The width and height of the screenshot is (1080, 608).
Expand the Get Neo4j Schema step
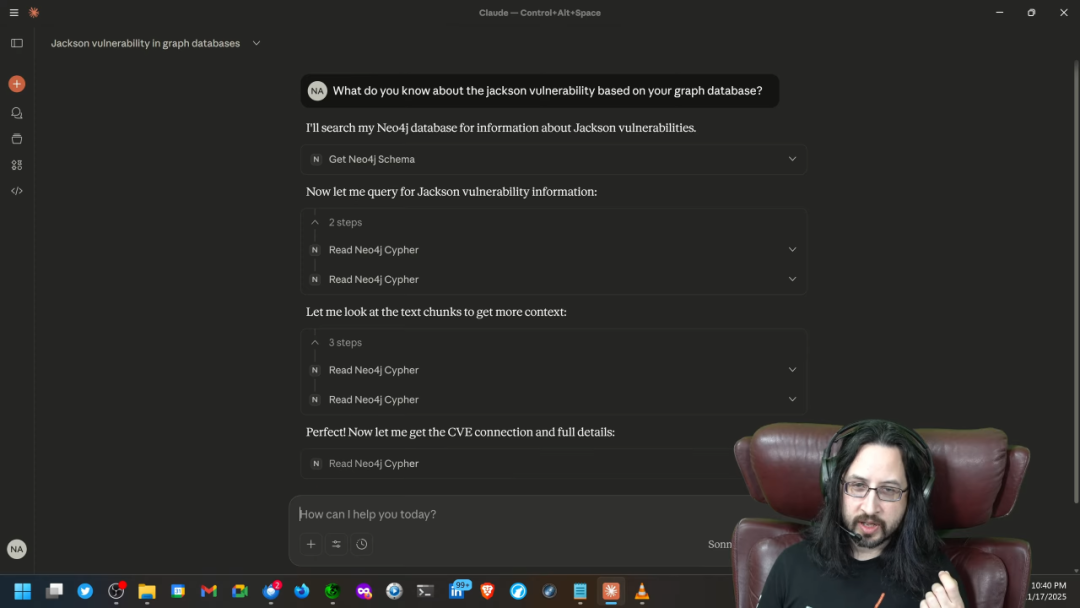[554, 159]
